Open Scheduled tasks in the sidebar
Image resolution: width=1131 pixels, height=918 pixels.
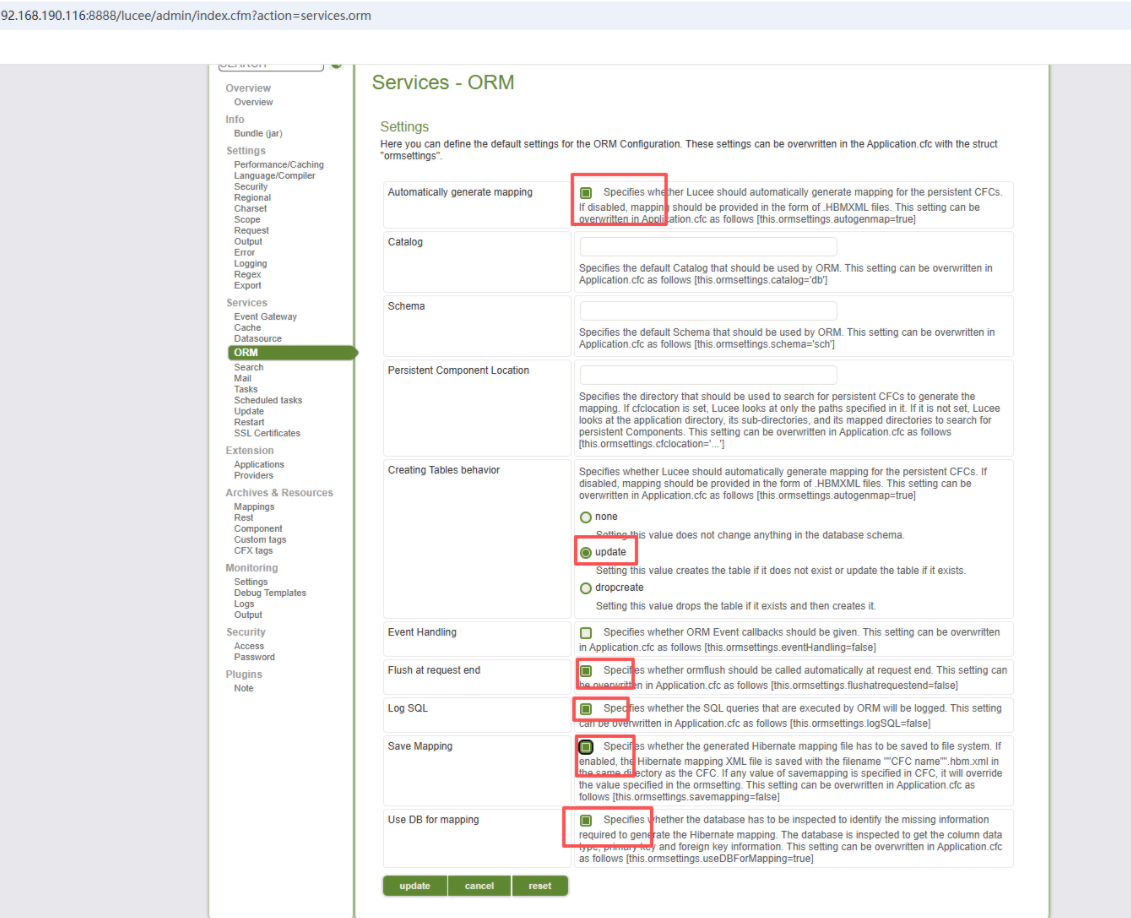[x=268, y=400]
